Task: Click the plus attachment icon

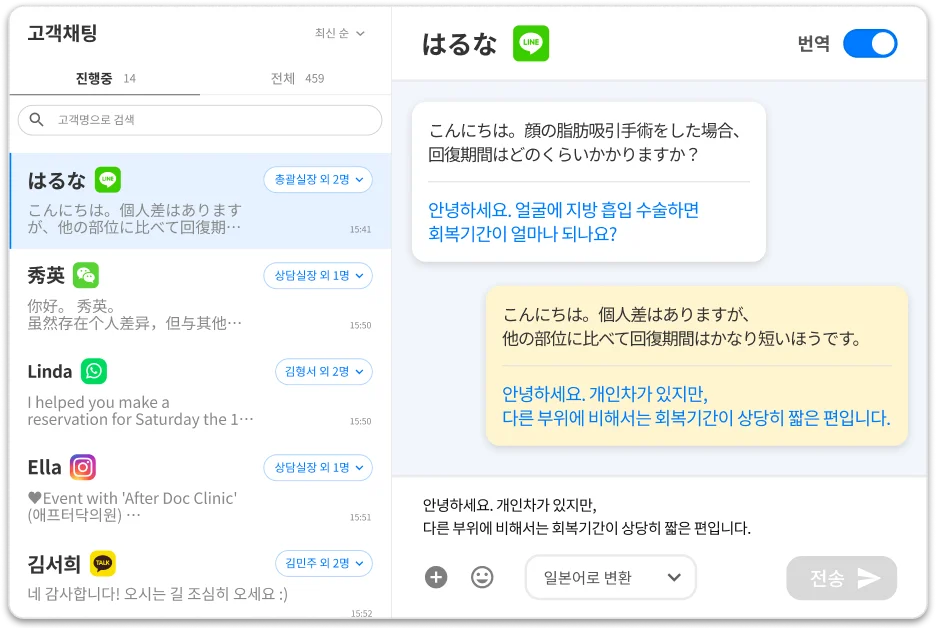Action: pyautogui.click(x=436, y=577)
